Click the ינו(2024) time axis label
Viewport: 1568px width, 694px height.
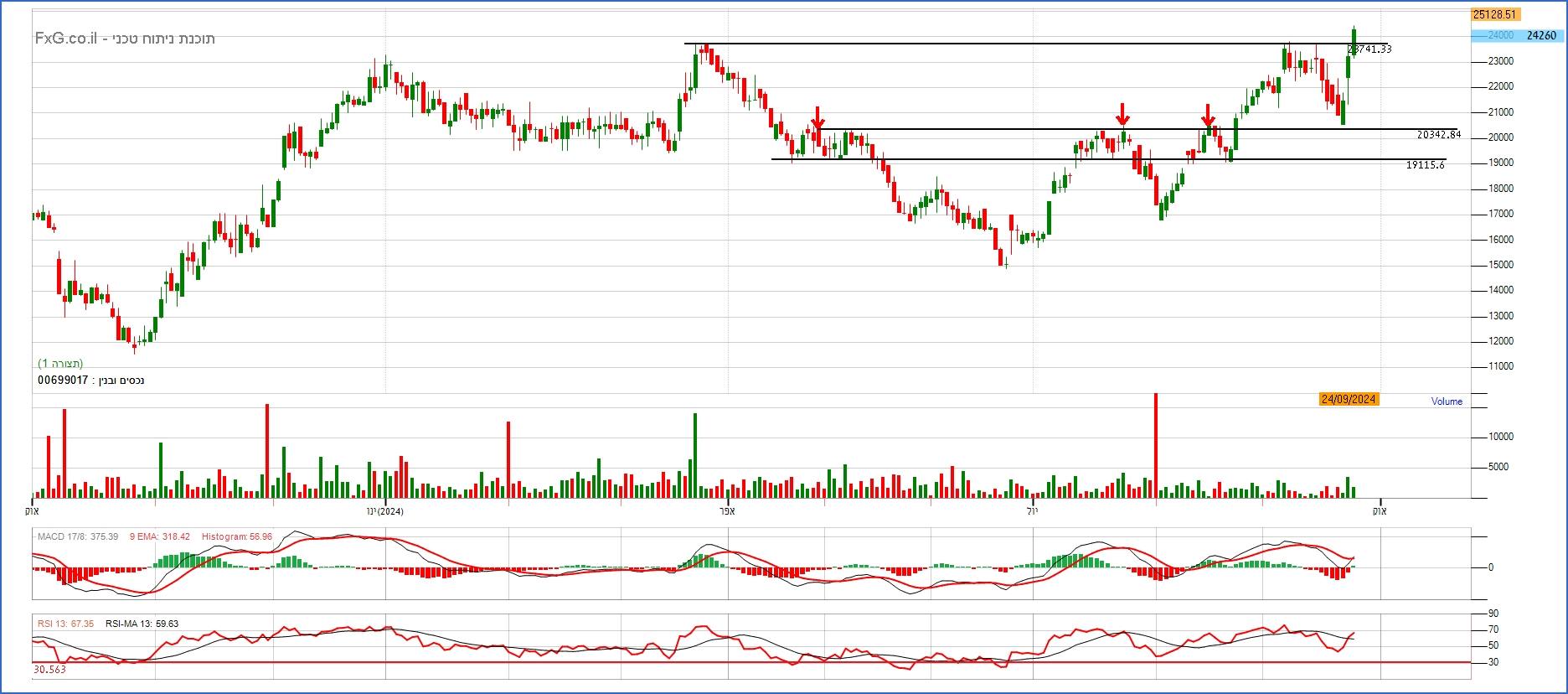[x=384, y=511]
